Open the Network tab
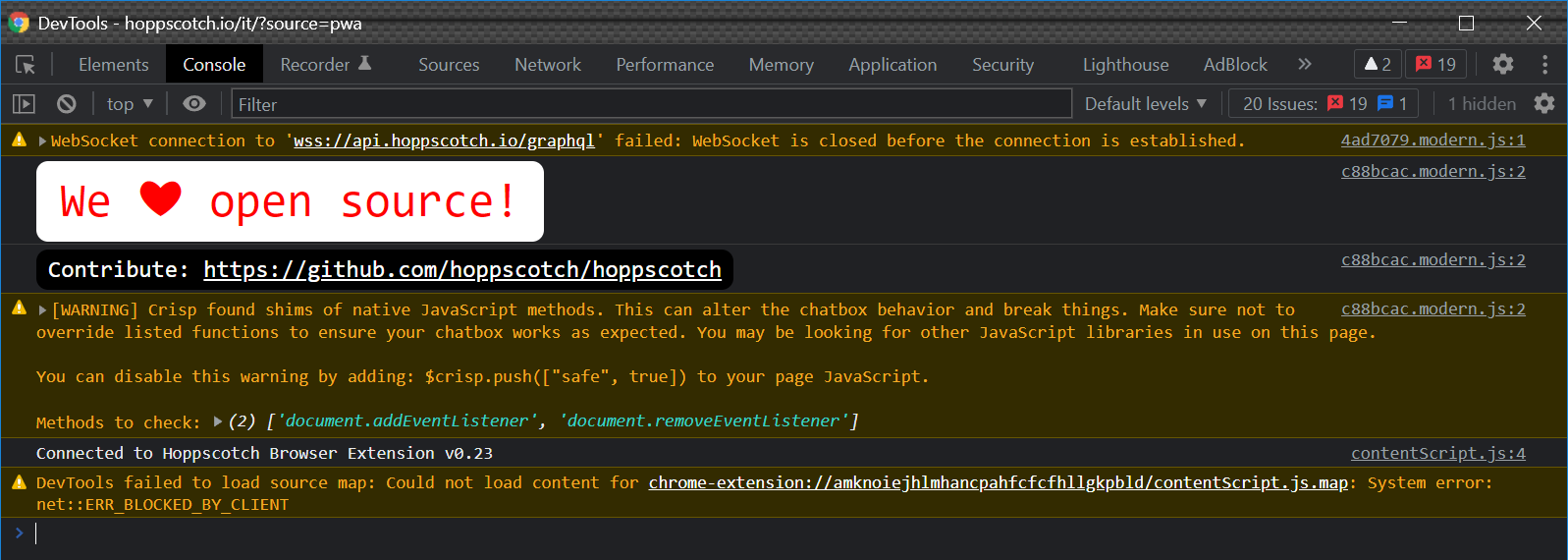 548,64
